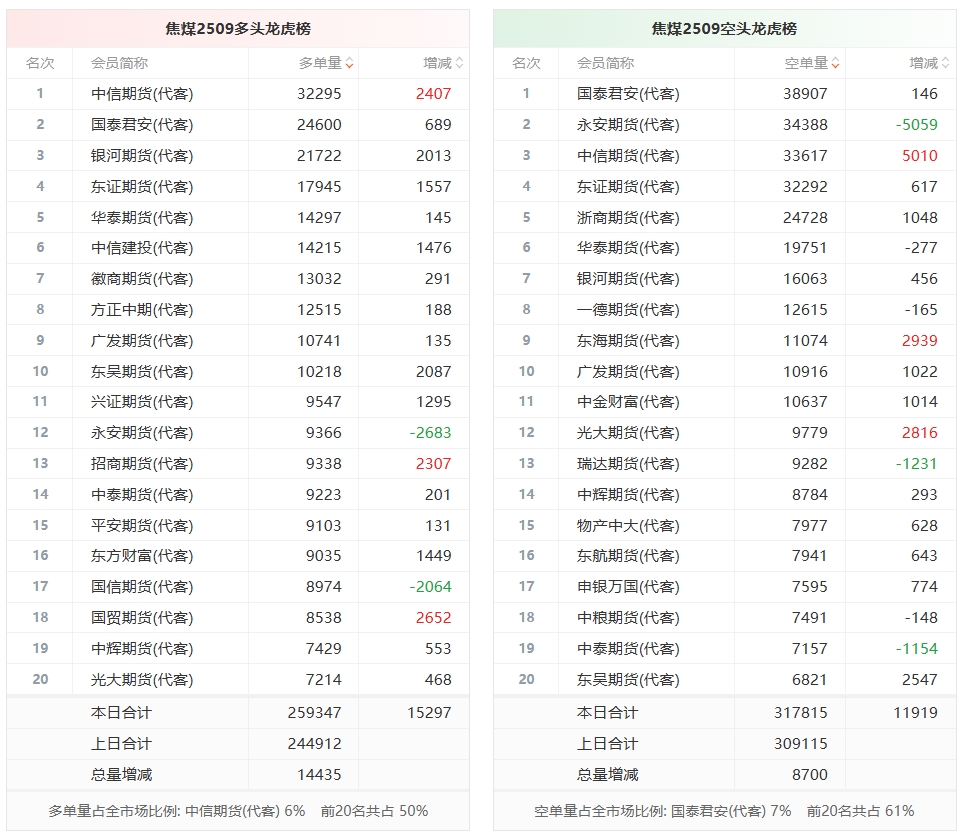Viewport: 967px width, 839px height.
Task: Select 焦煤2509多头龙虎榜 title
Action: [x=238, y=28]
